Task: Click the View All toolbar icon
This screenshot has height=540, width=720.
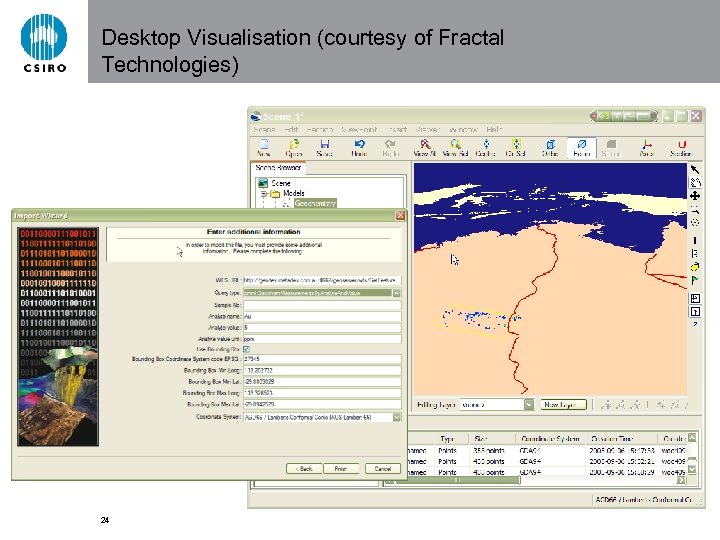Action: (x=424, y=148)
